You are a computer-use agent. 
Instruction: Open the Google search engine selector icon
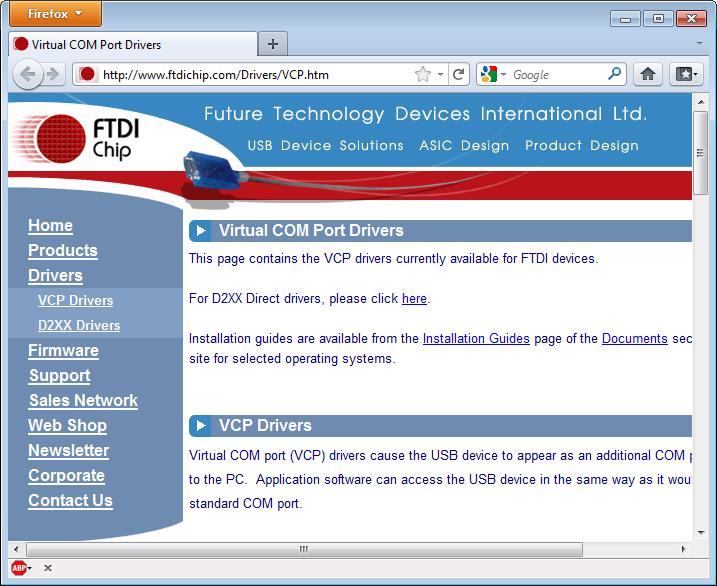pyautogui.click(x=489, y=74)
